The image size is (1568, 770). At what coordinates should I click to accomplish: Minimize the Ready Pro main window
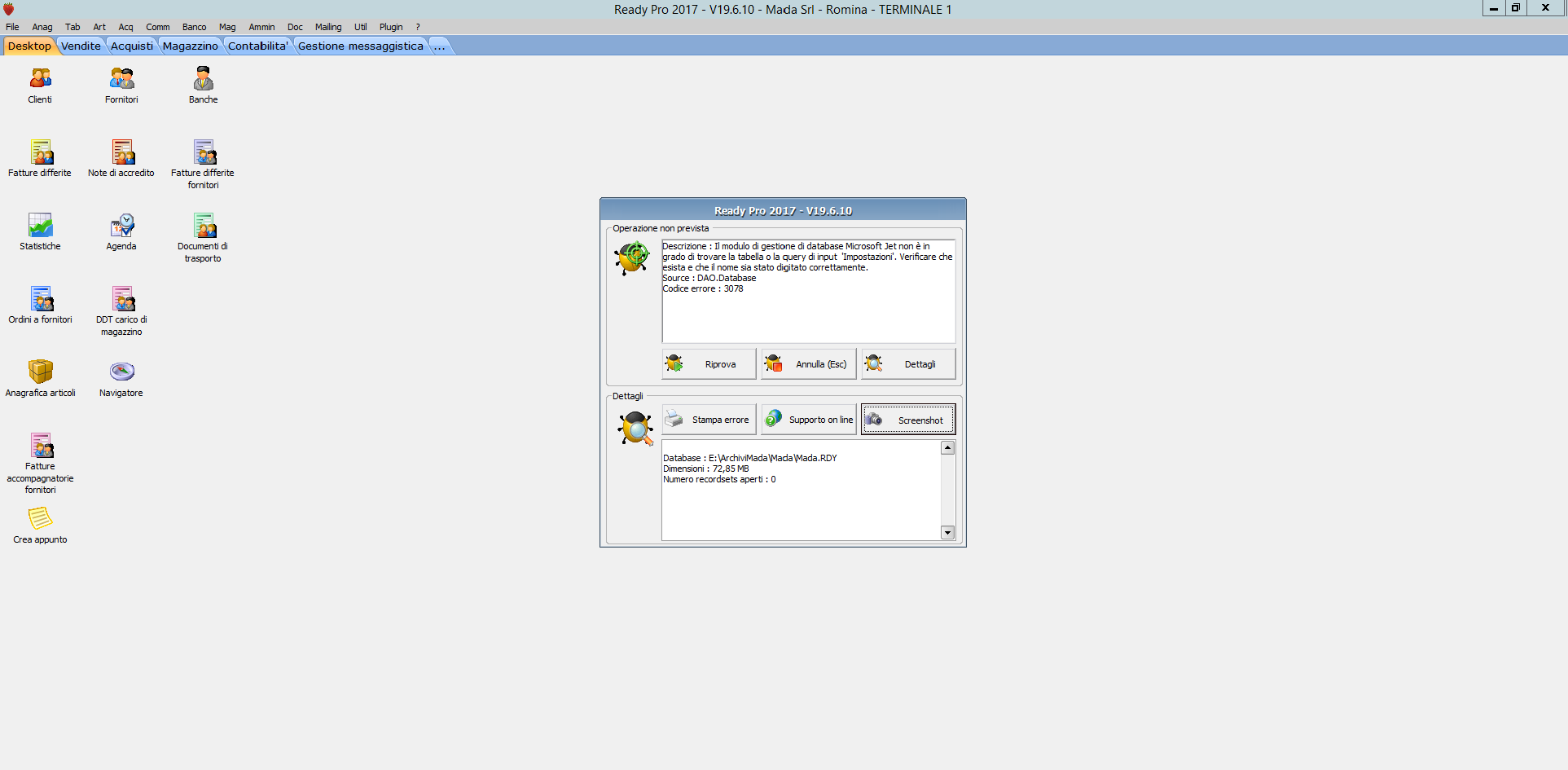1493,8
